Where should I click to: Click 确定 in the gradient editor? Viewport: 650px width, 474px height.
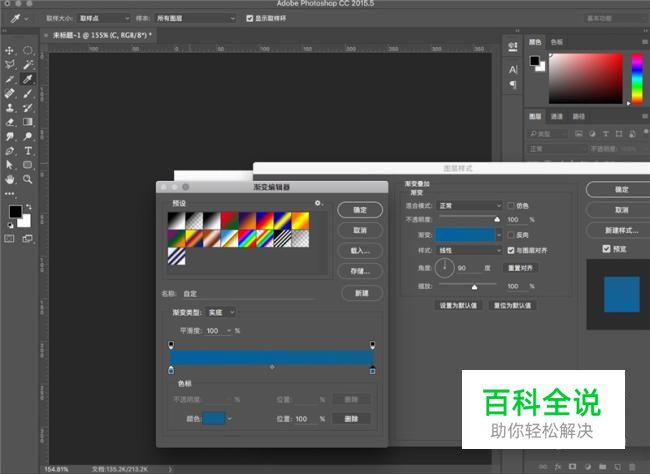(x=360, y=210)
